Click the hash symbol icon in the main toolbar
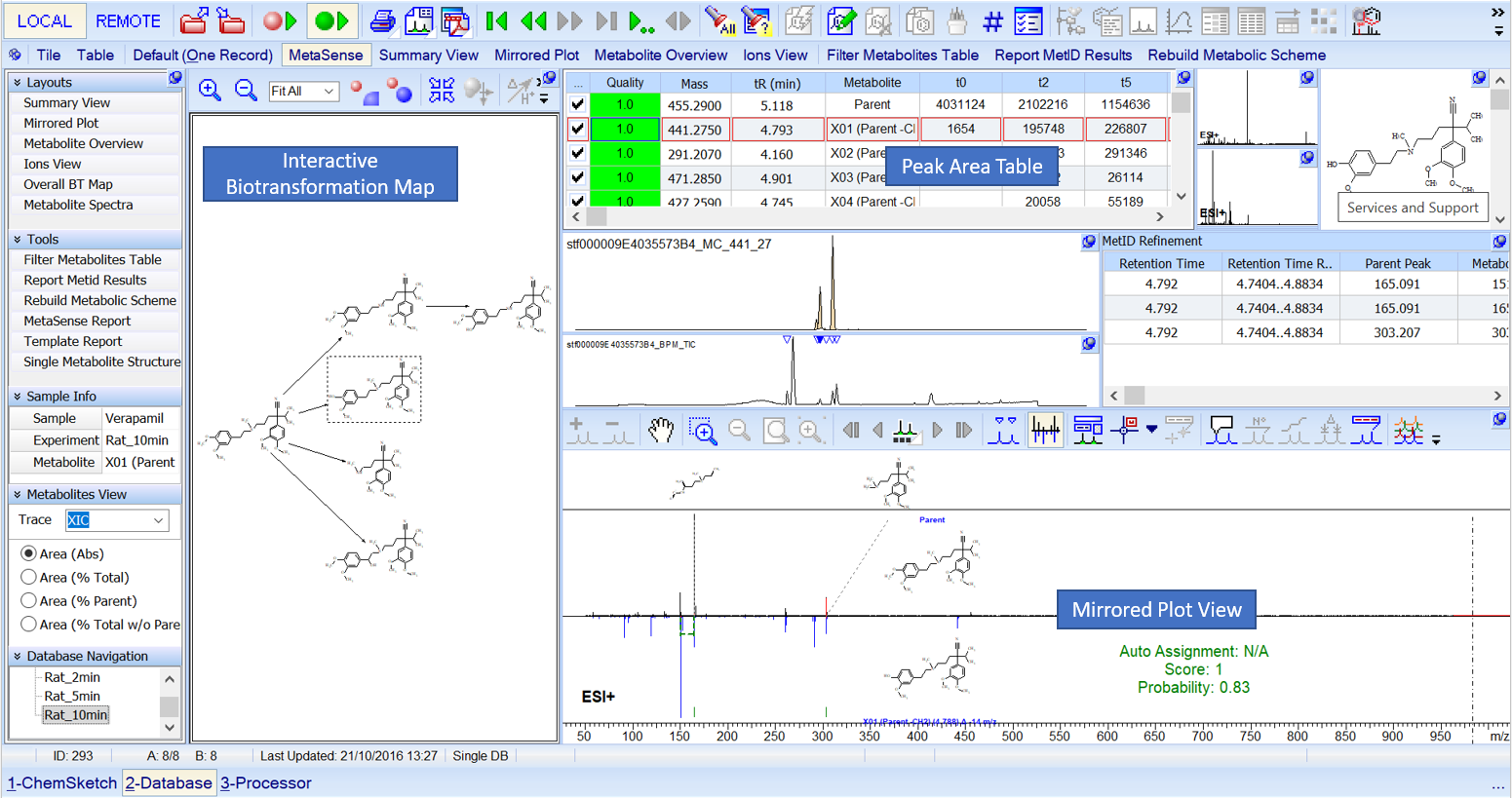1512x798 pixels. pos(992,20)
